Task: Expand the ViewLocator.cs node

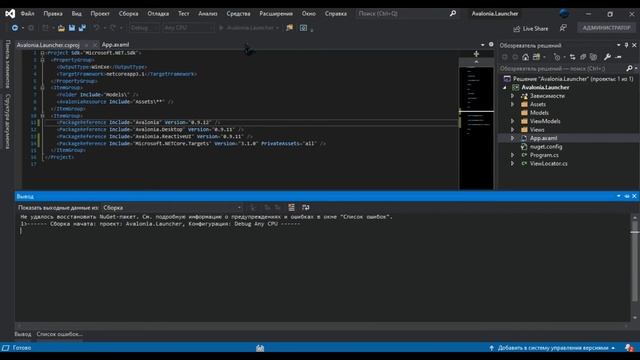Action: pyautogui.click(x=513, y=163)
